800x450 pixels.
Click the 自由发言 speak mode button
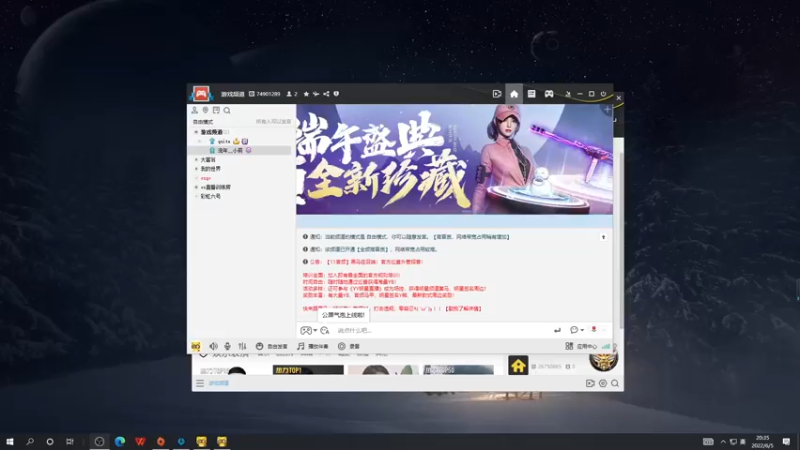coord(271,346)
